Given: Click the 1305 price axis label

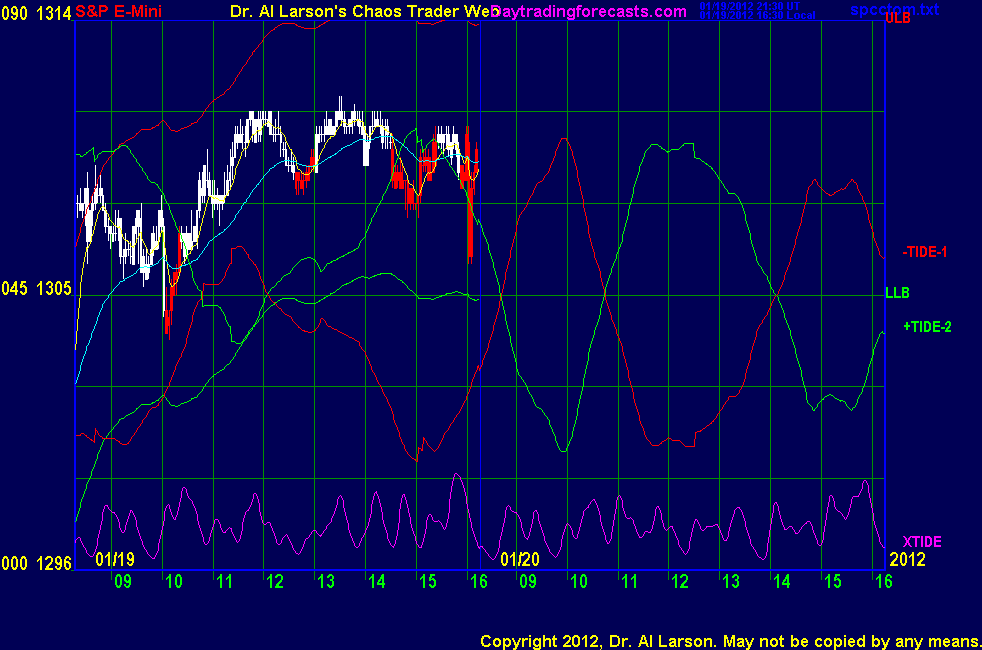Looking at the screenshot, I should coord(54,288).
